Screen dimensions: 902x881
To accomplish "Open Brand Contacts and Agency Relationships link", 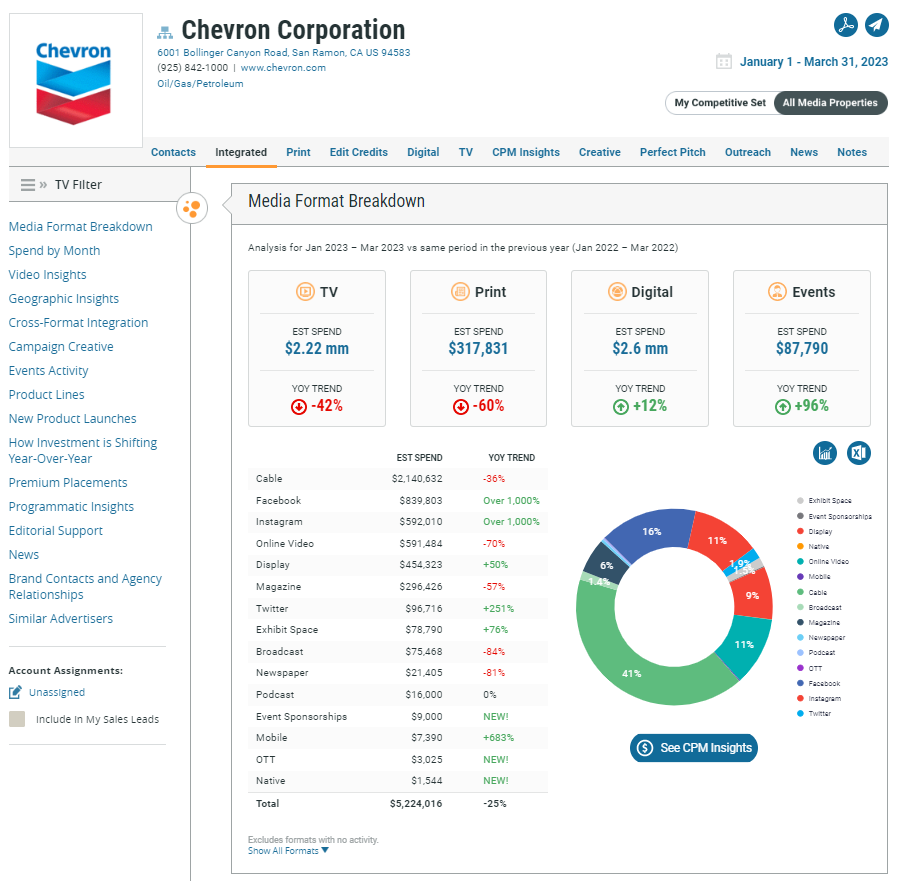I will pos(85,586).
